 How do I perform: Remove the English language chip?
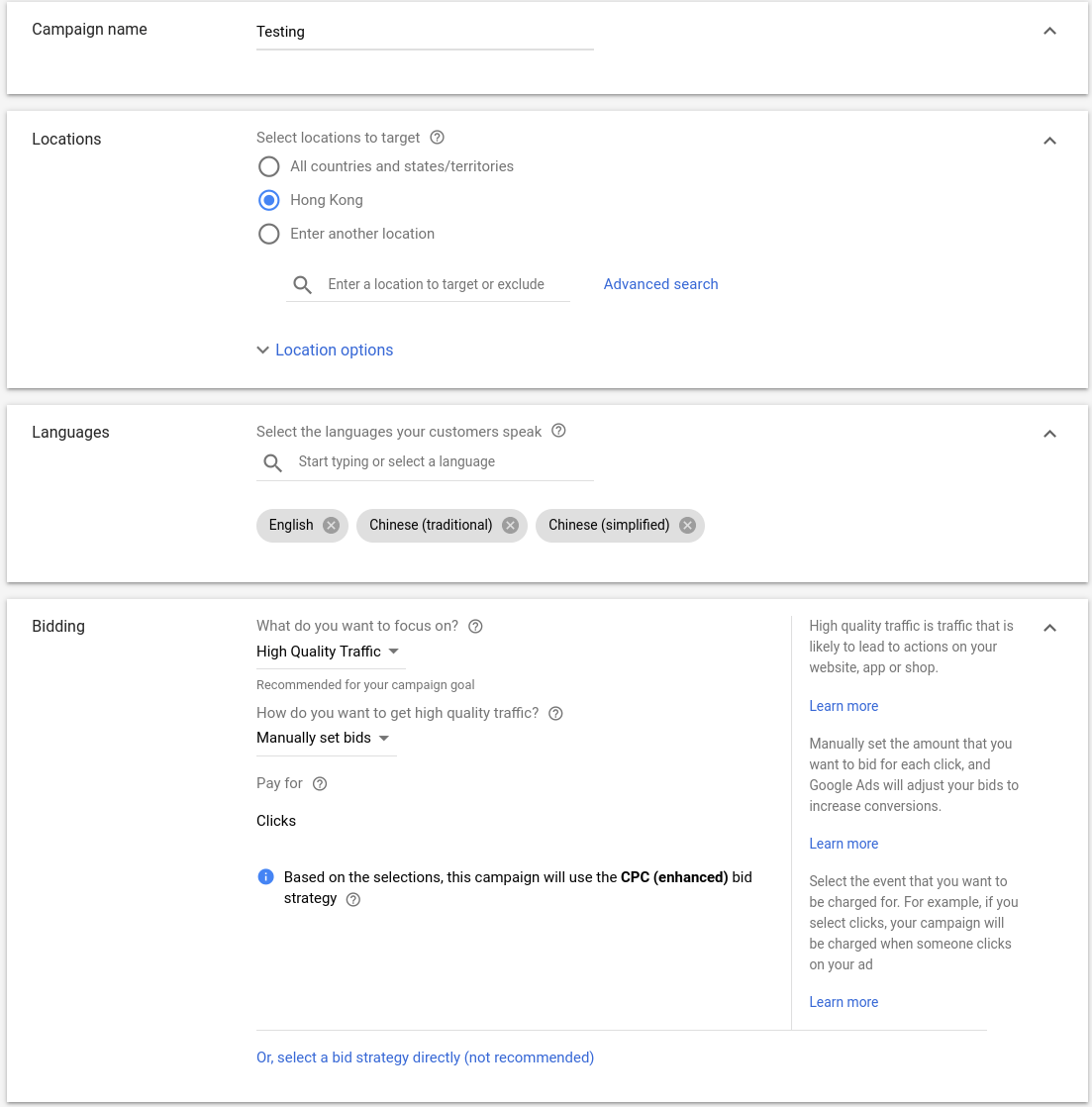331,525
